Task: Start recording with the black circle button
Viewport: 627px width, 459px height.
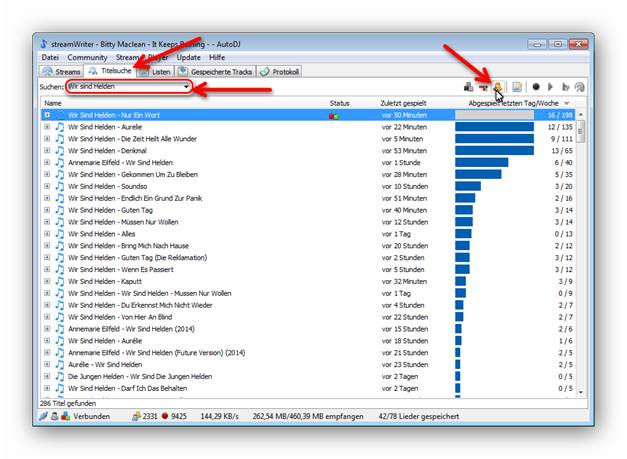Action: 536,86
